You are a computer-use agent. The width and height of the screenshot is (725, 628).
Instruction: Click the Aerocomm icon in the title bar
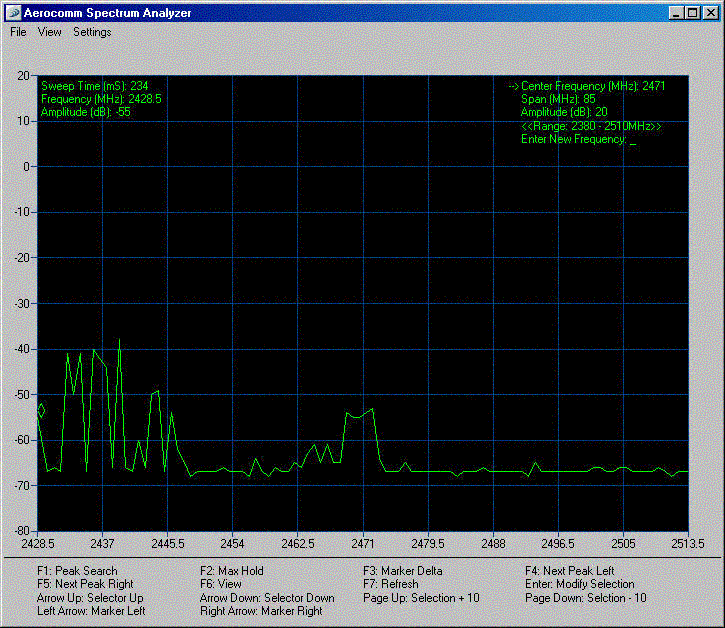click(x=13, y=12)
